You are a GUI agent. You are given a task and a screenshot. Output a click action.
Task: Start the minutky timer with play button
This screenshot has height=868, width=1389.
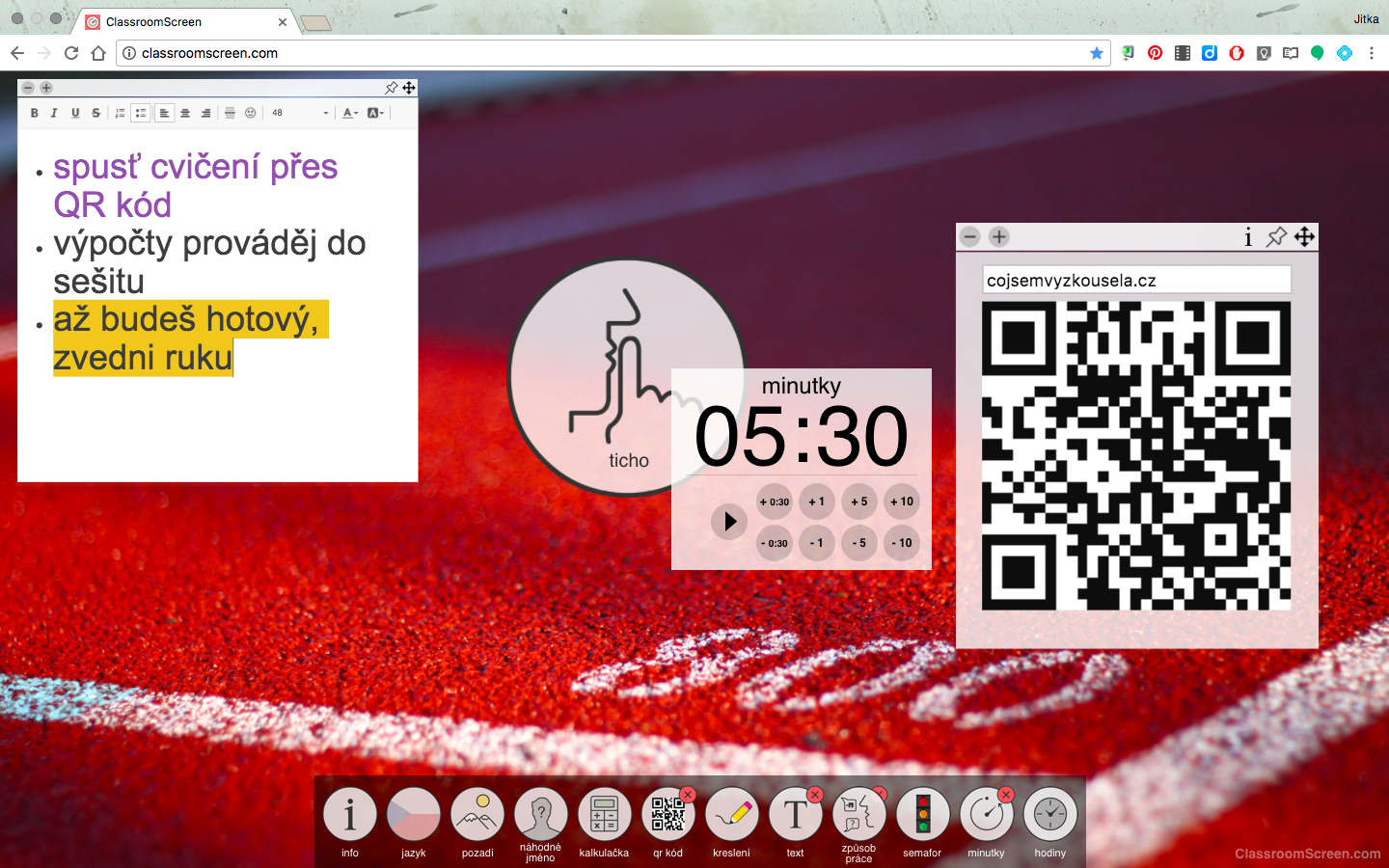729,522
